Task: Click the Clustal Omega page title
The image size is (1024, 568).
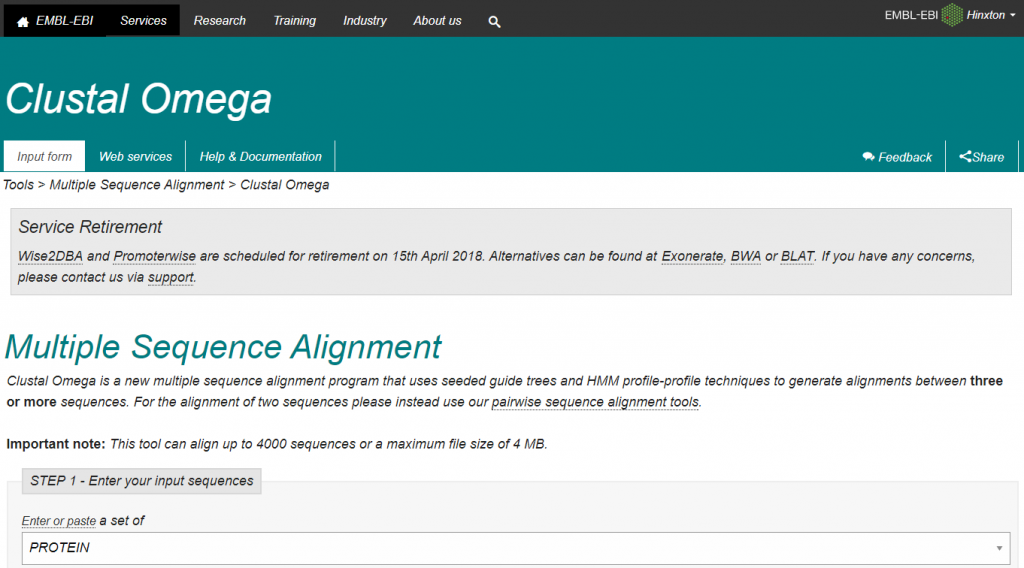Action: (138, 99)
